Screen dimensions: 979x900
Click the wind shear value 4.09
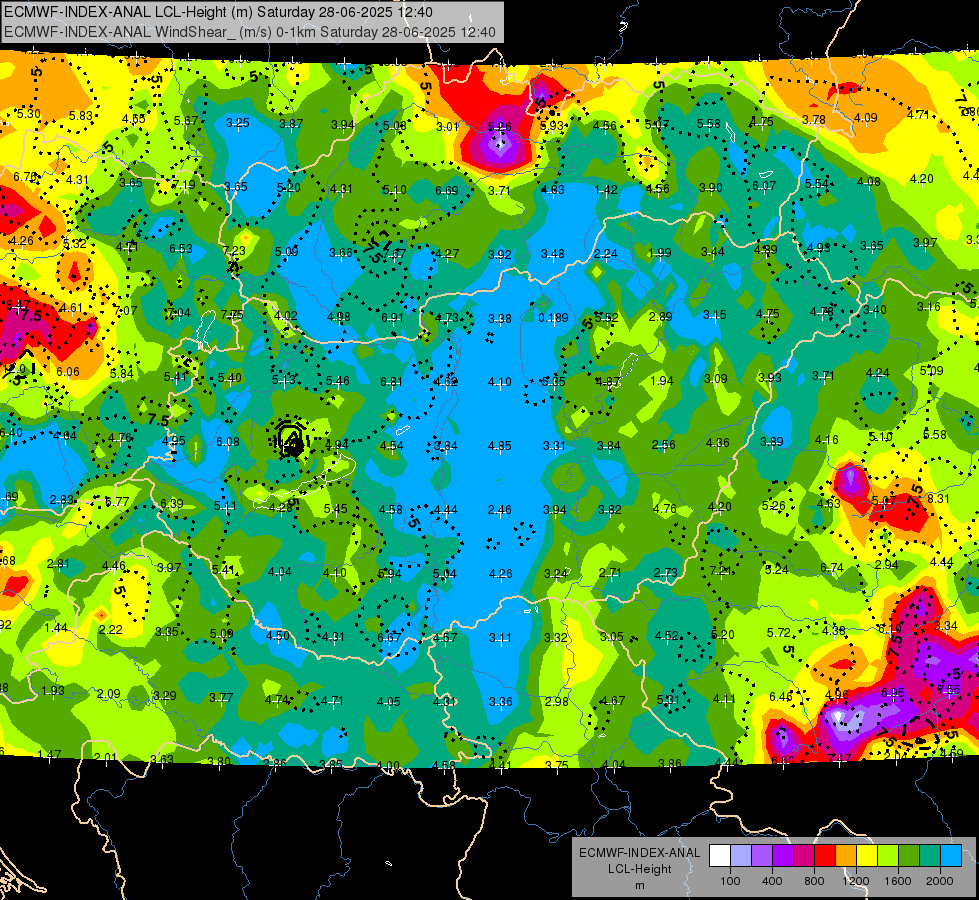pyautogui.click(x=865, y=117)
